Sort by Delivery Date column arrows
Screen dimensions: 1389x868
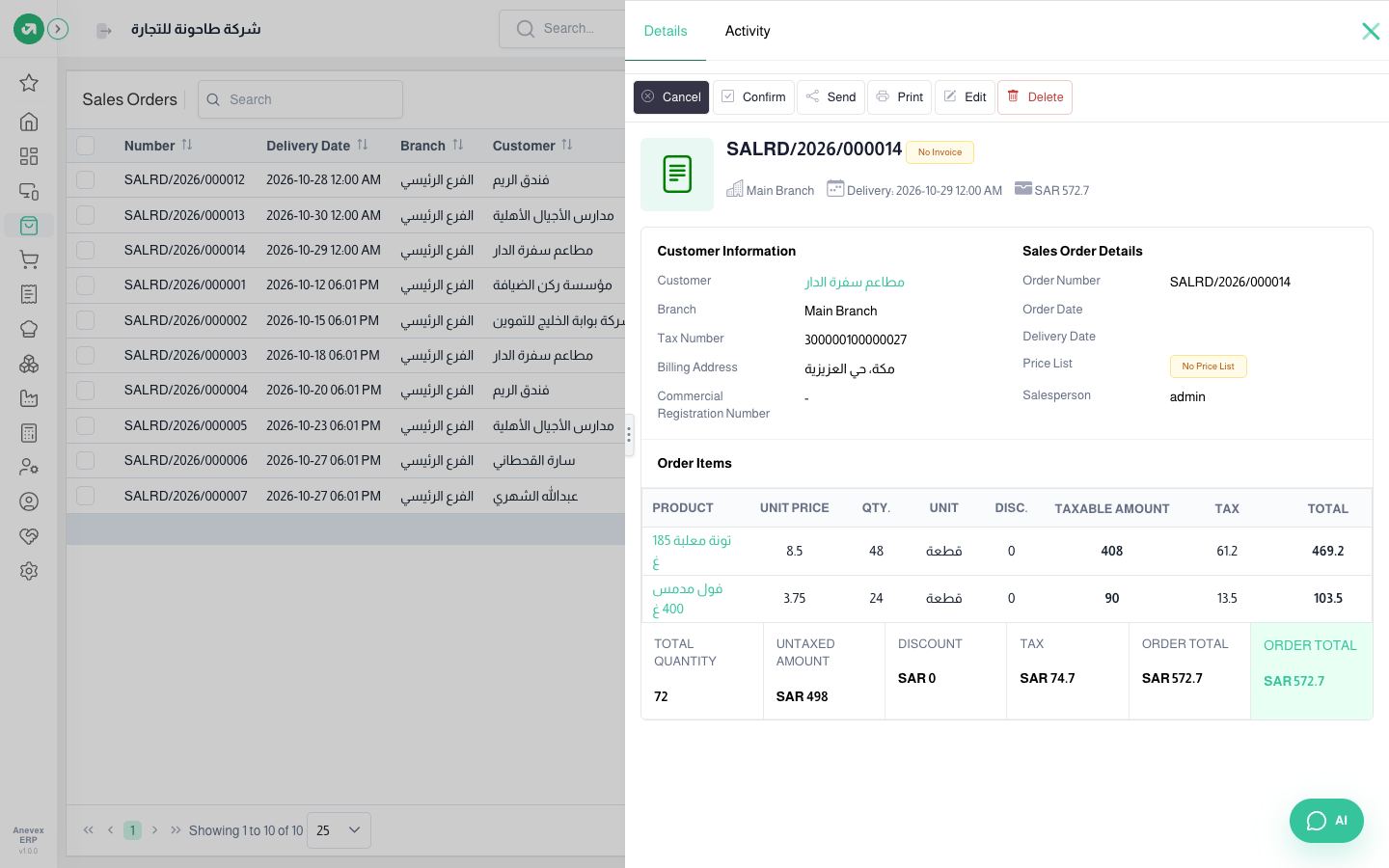pyautogui.click(x=363, y=145)
